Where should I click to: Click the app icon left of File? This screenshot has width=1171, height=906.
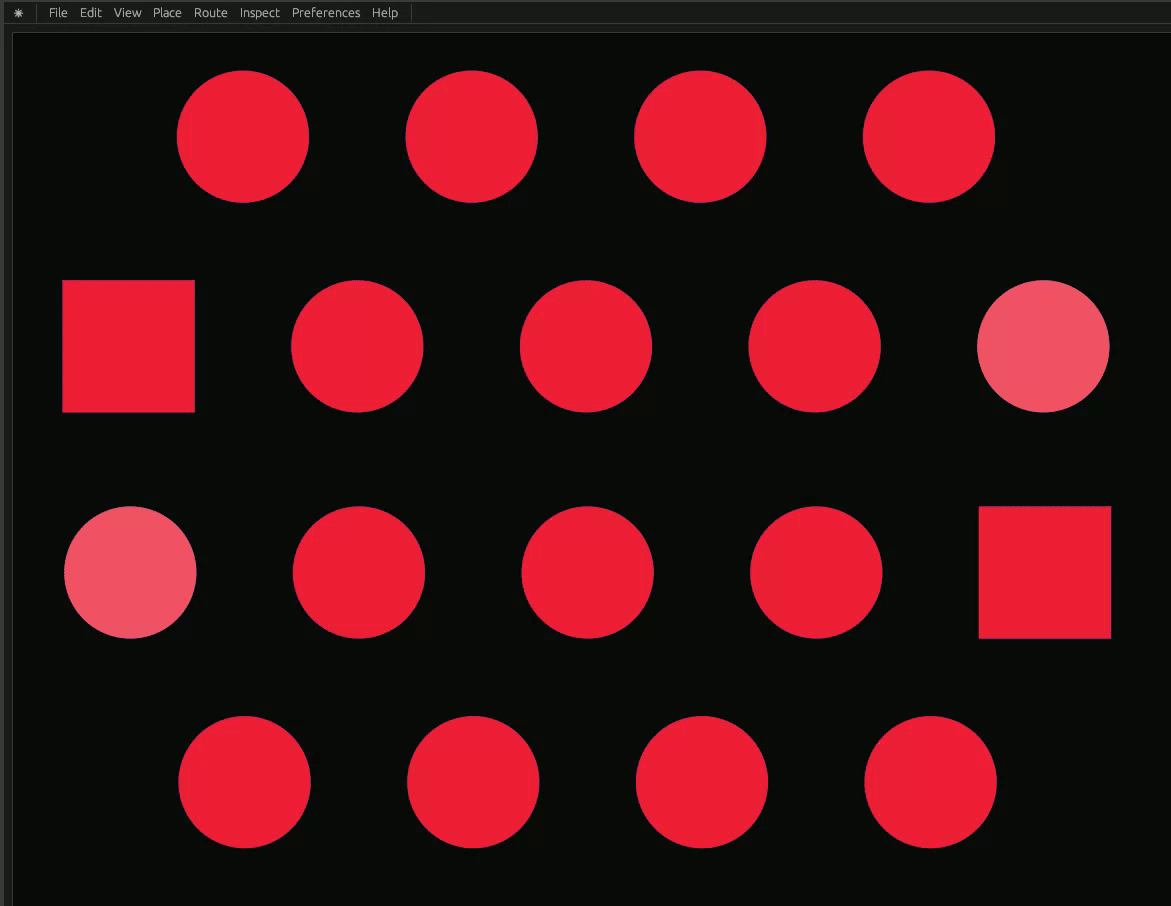point(18,13)
